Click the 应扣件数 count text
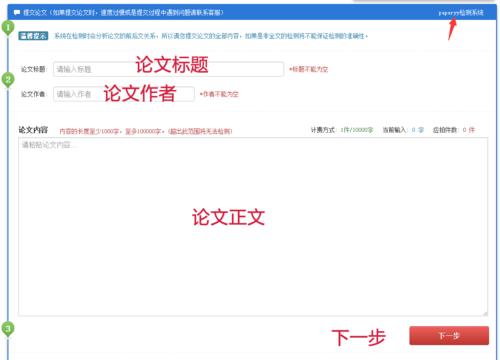The height and width of the screenshot is (360, 500). click(454, 130)
